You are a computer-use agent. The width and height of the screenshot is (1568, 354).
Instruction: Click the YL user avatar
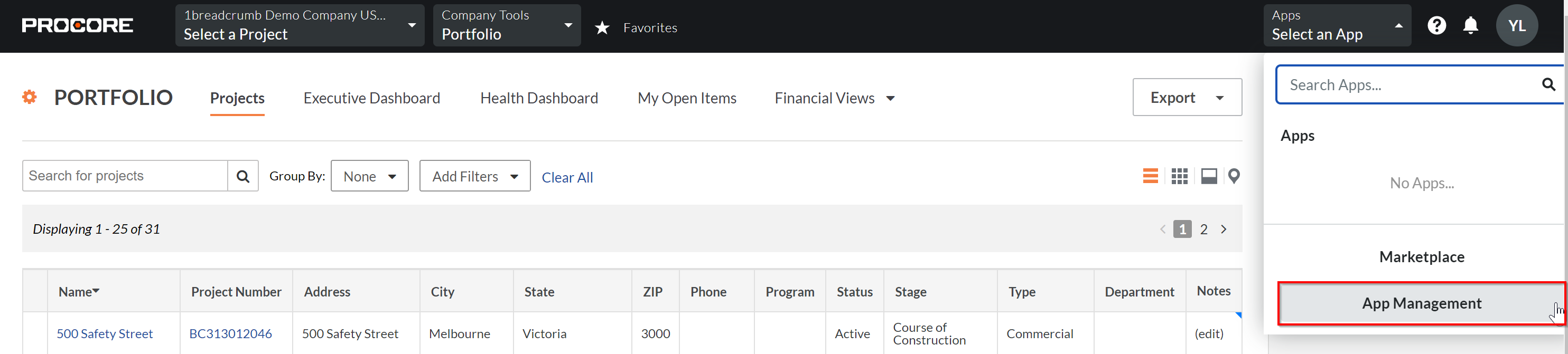[1517, 25]
